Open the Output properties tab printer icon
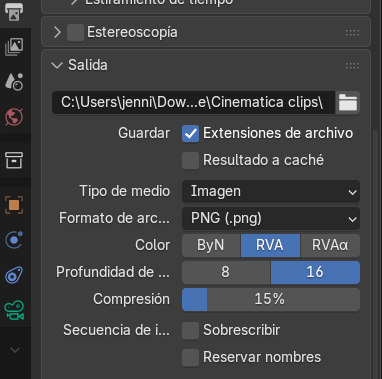 [x=14, y=12]
